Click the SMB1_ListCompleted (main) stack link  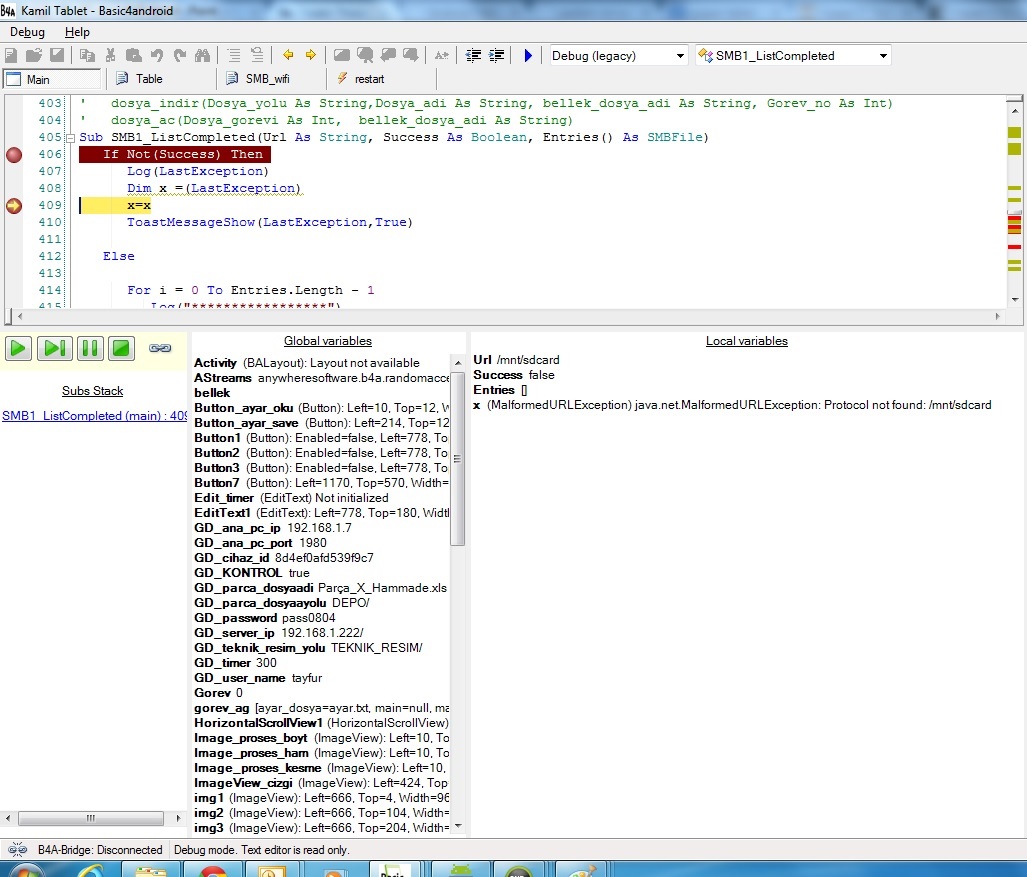94,416
